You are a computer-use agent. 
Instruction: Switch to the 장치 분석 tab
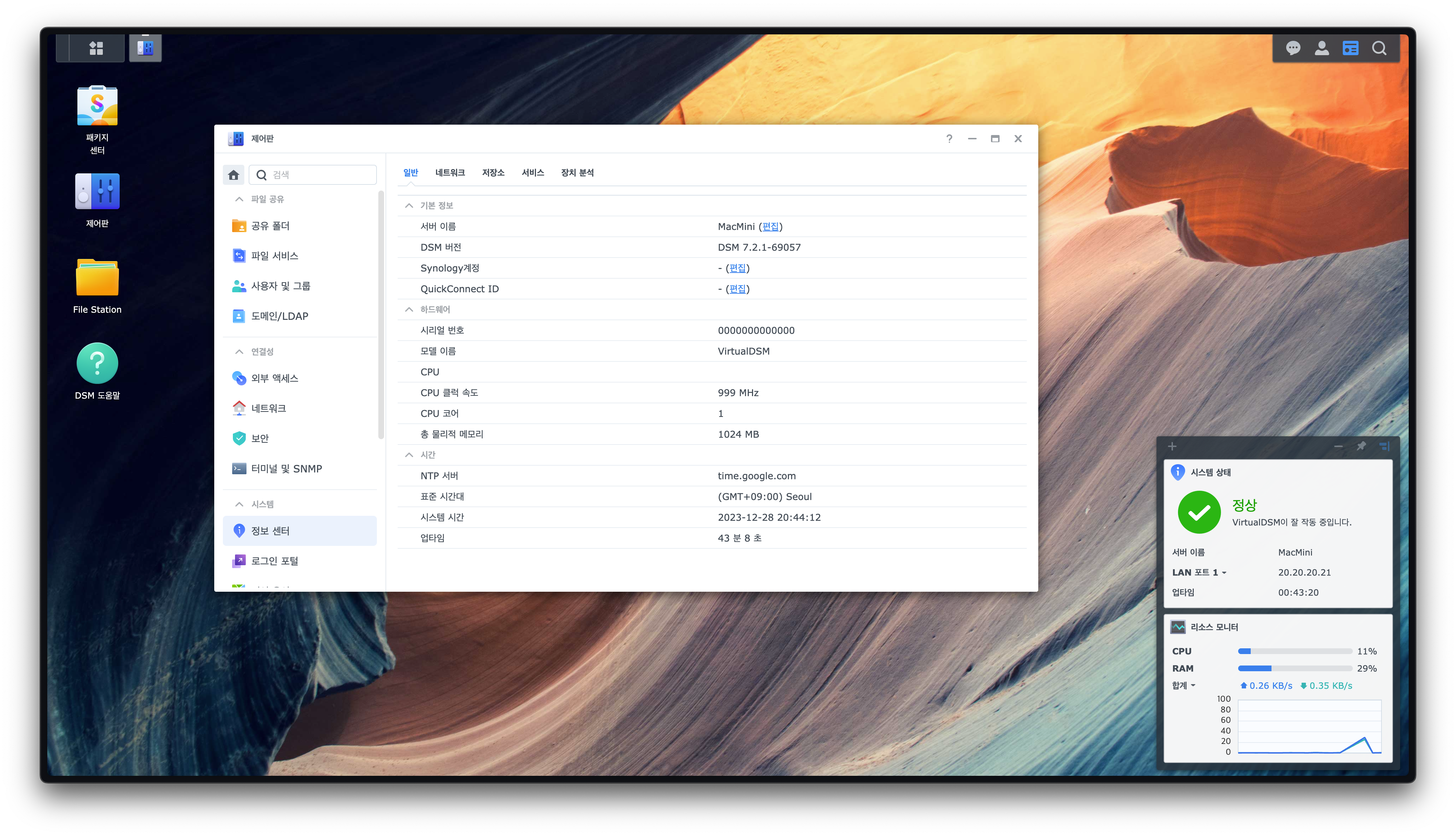[577, 172]
